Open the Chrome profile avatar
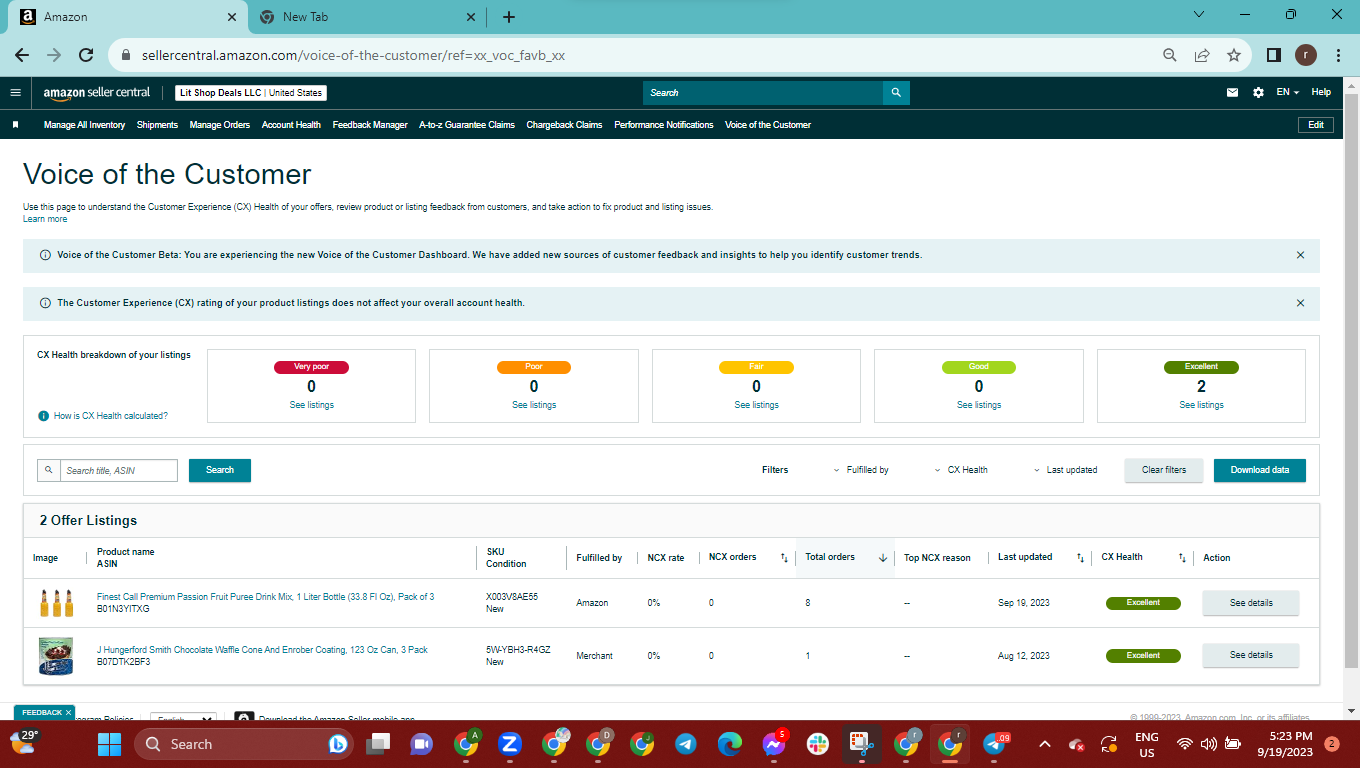 pyautogui.click(x=1306, y=55)
